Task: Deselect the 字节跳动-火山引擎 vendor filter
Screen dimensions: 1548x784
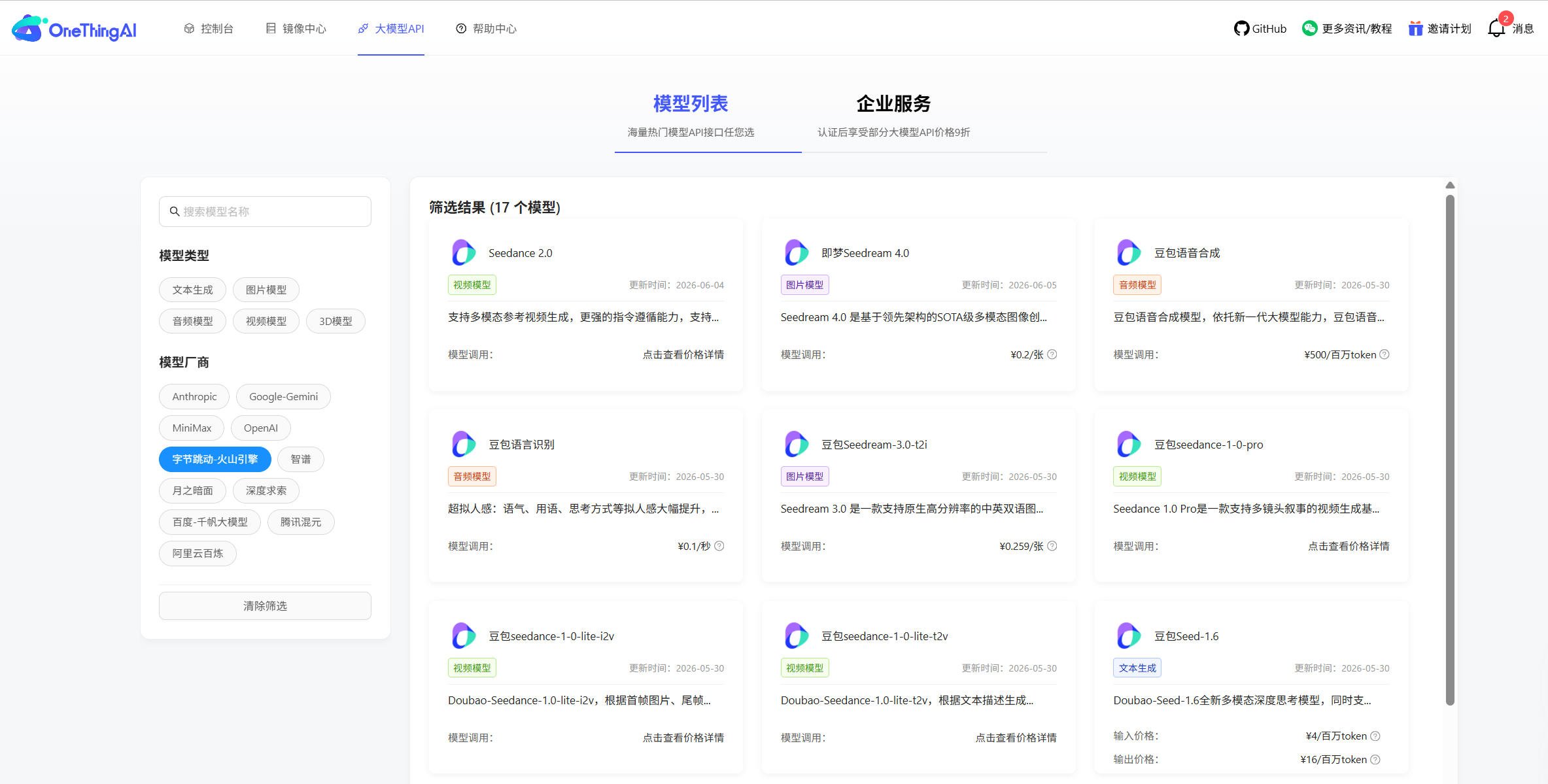Action: click(215, 459)
